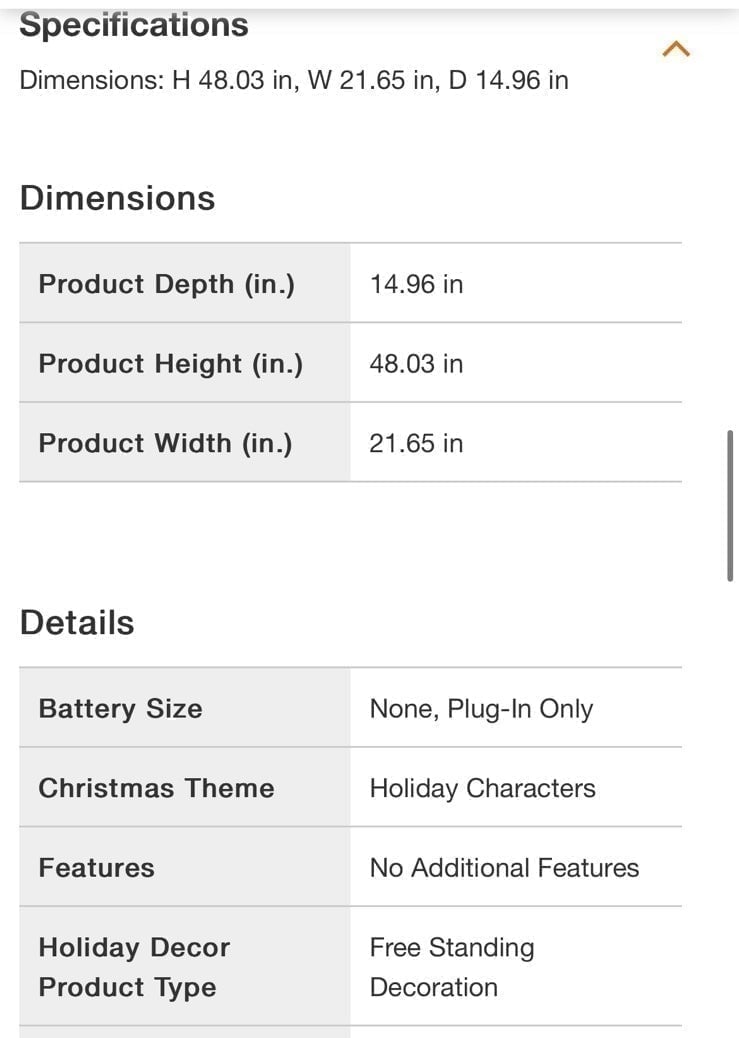Click the dimensions summary line under Specifications

[294, 80]
